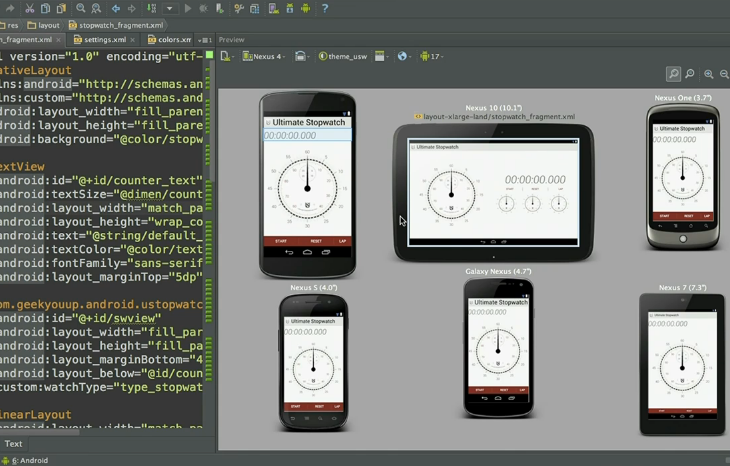This screenshot has height=466, width=730.
Task: Click zoom in on the preview
Action: (709, 74)
